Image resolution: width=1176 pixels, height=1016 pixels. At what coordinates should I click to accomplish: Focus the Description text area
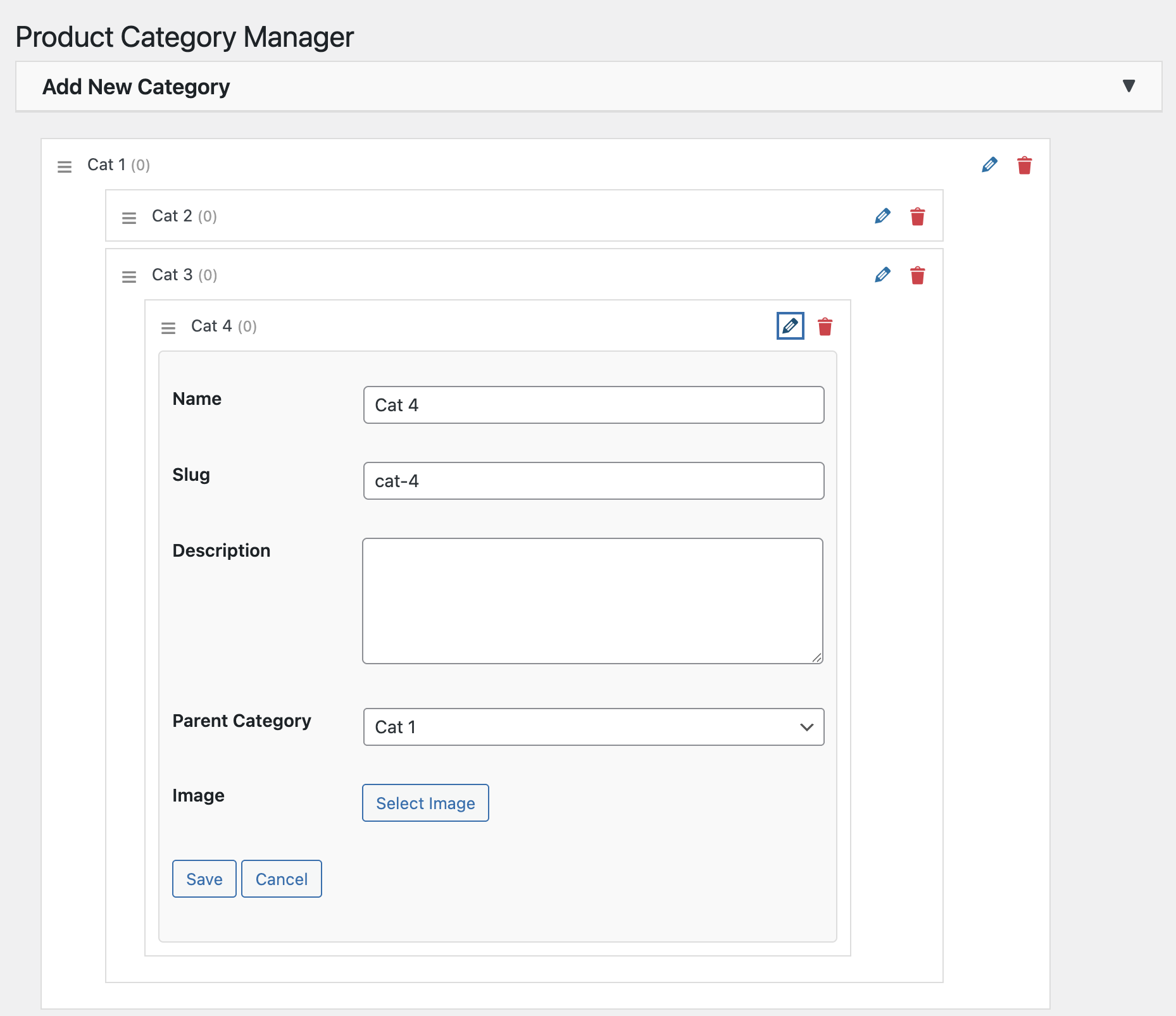(592, 601)
